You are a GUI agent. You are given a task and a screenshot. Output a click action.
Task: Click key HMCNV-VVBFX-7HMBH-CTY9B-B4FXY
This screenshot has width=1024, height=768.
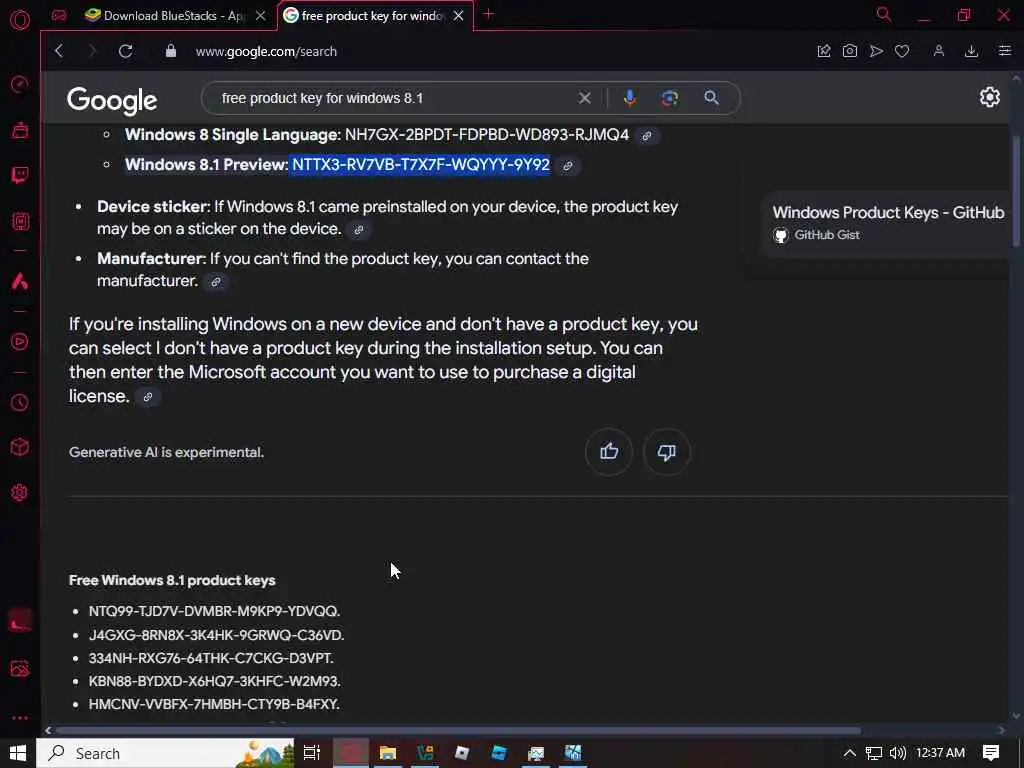214,704
